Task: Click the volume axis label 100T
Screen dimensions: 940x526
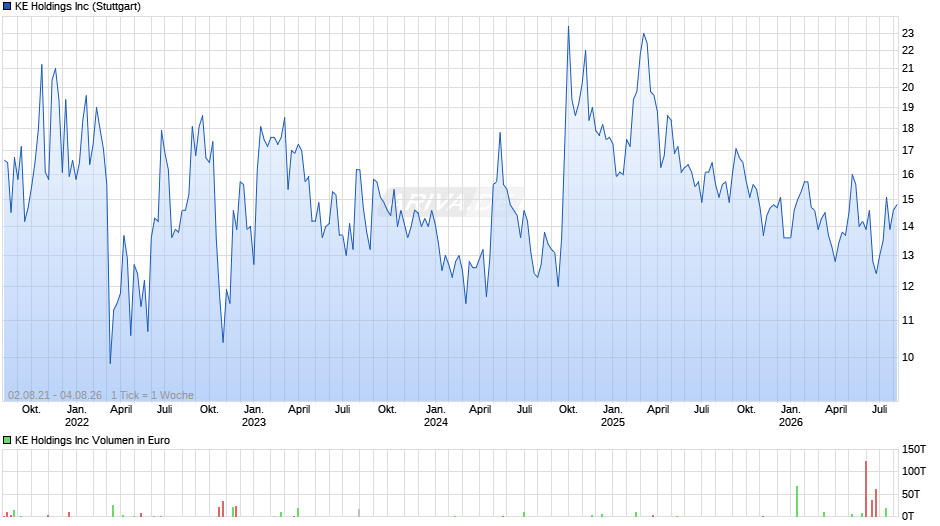Action: point(914,471)
